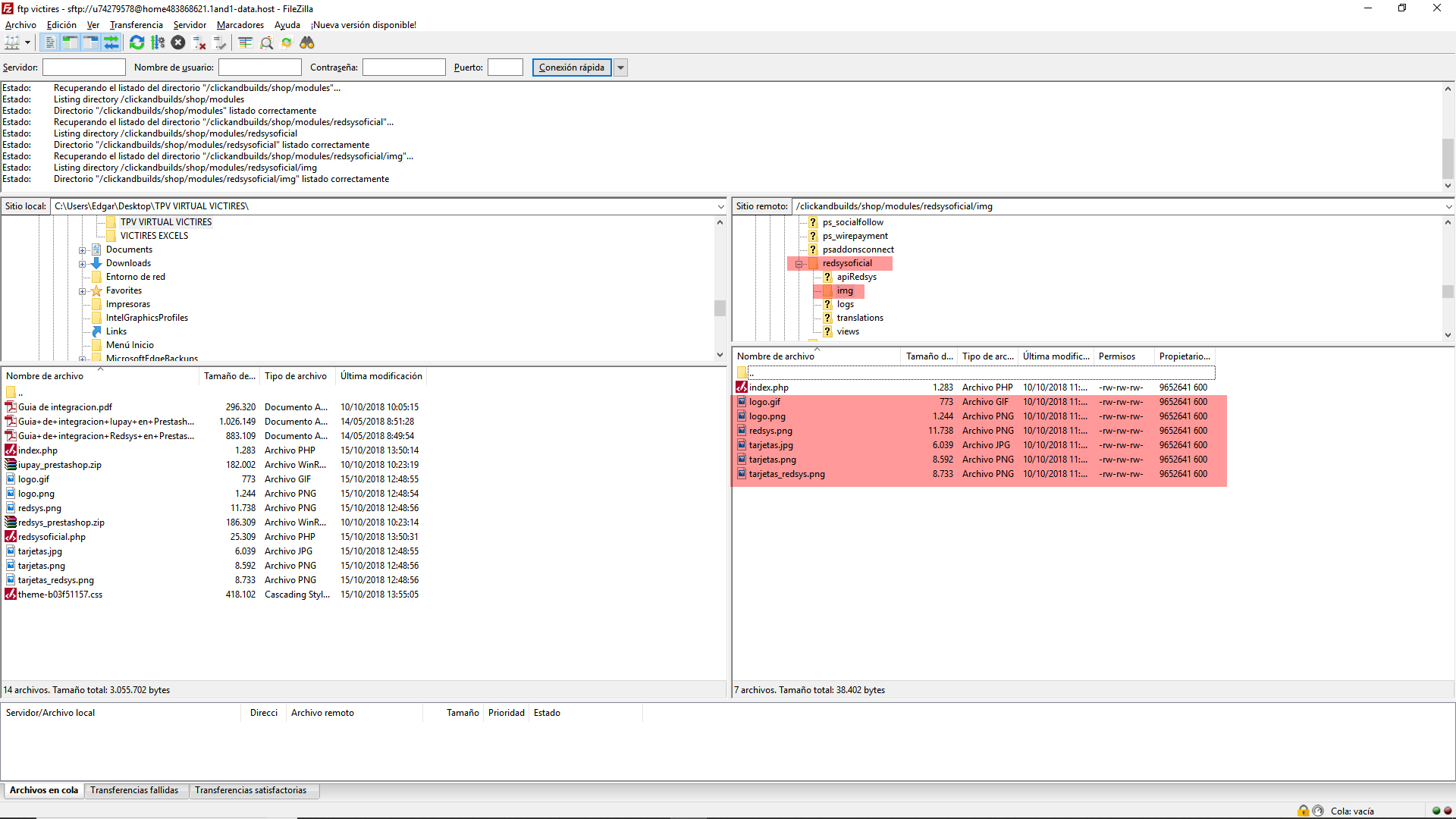The height and width of the screenshot is (819, 1456).
Task: Expand the Downloads local folder
Action: click(83, 264)
